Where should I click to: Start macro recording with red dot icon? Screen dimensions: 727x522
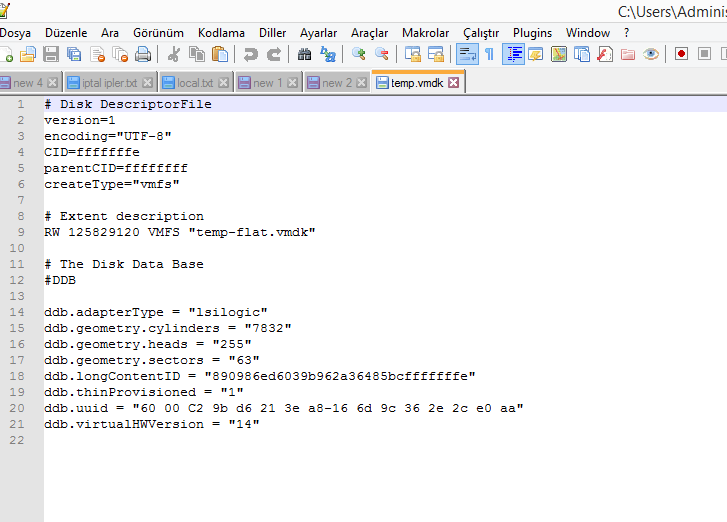(x=681, y=54)
